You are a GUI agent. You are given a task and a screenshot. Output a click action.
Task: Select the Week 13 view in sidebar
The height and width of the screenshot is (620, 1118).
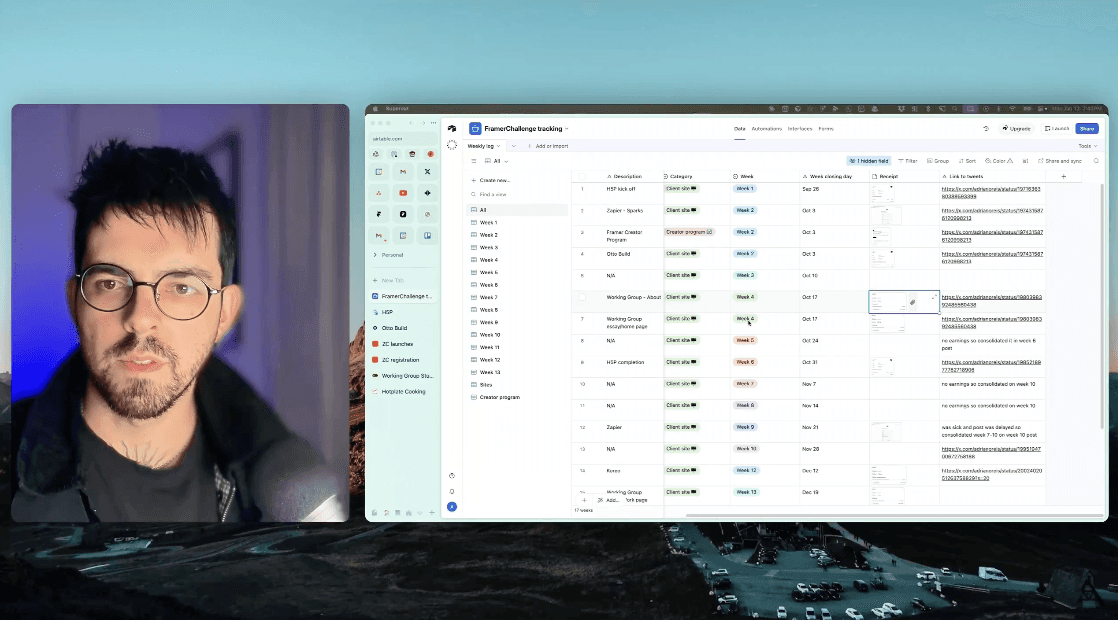[x=517, y=372]
